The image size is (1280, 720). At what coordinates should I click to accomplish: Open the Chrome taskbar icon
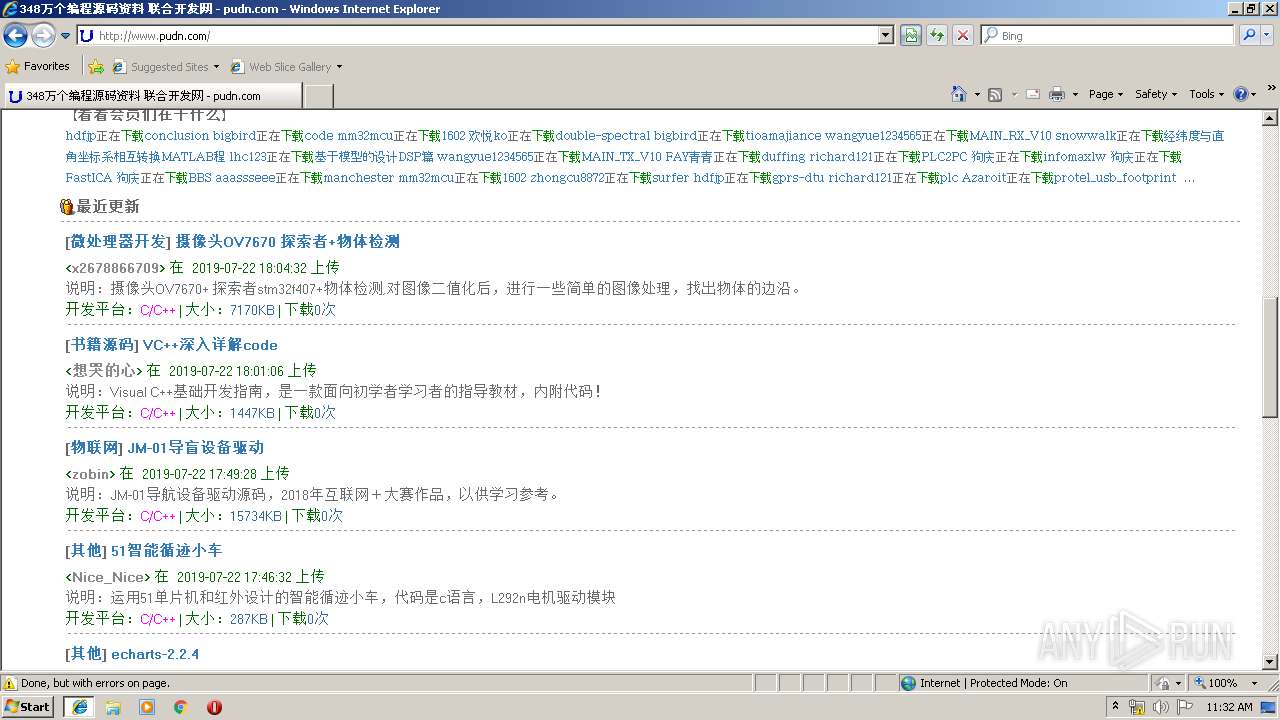(x=181, y=707)
